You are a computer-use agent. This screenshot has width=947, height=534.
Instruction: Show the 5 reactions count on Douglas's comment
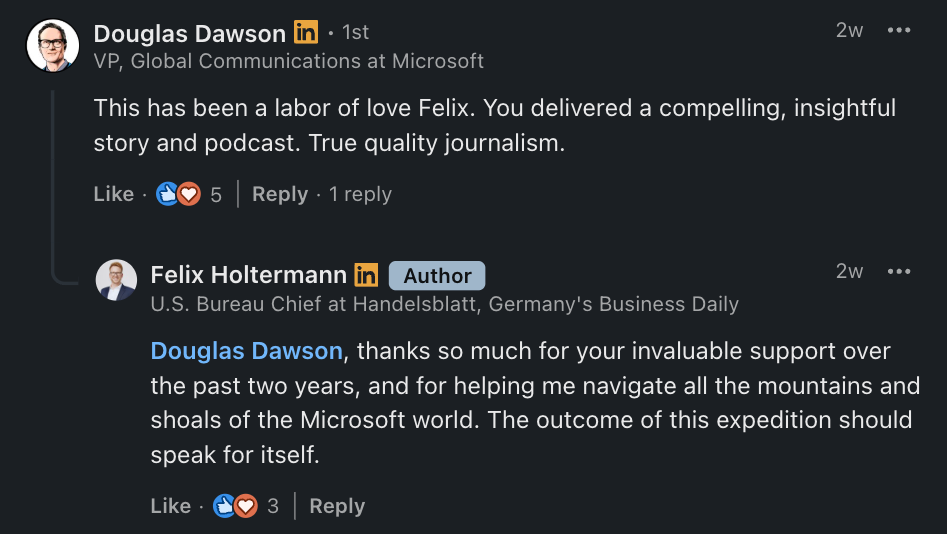(x=216, y=194)
